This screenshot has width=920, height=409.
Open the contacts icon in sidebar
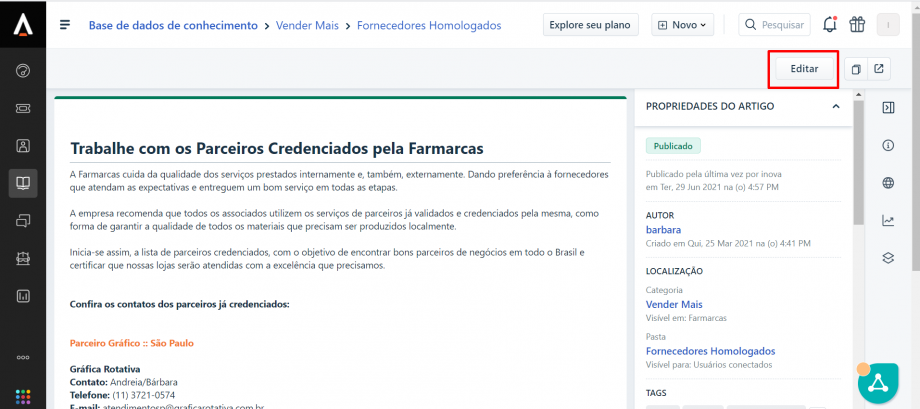coord(22,145)
